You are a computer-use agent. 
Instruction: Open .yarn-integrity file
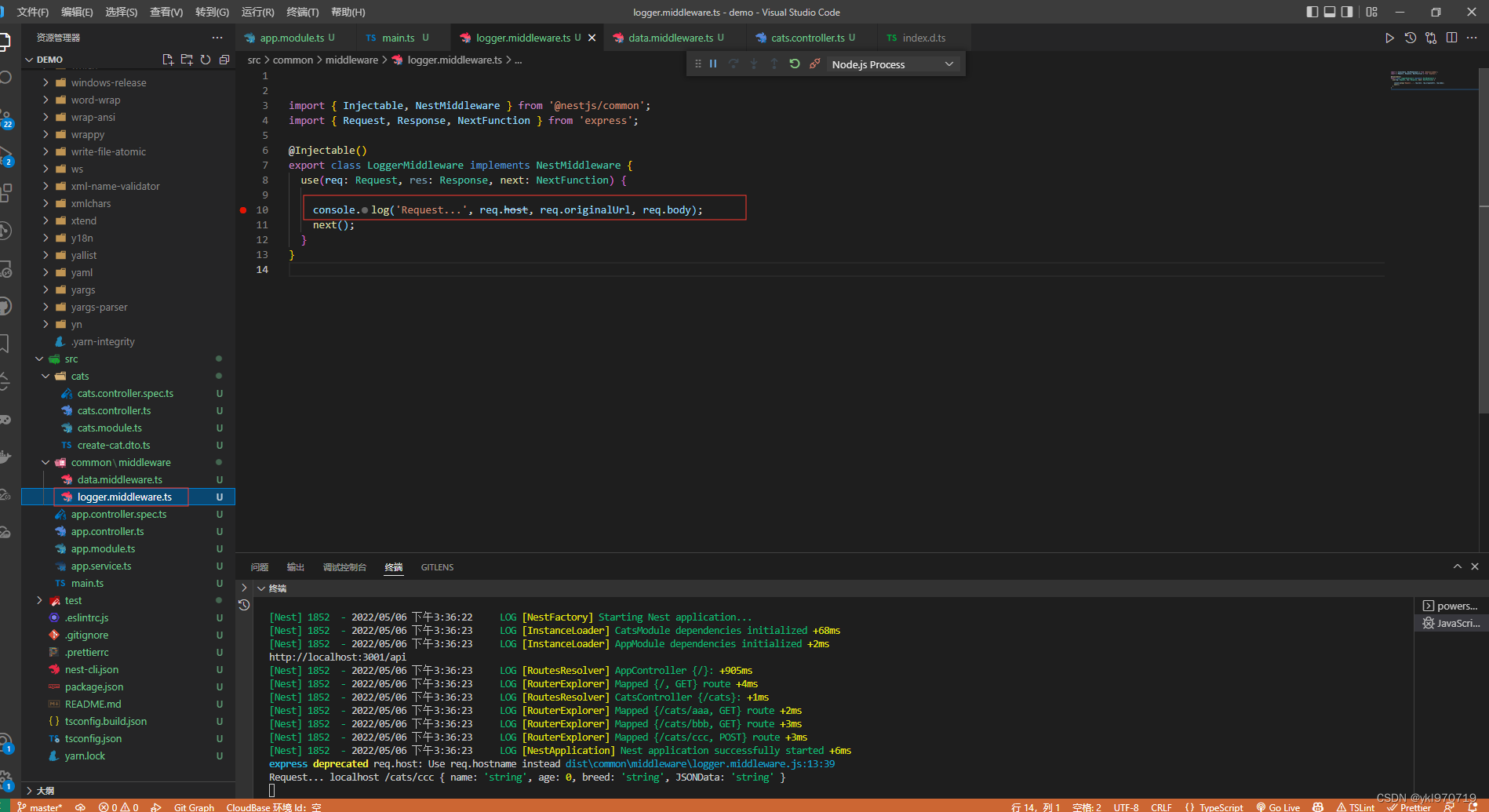pos(103,342)
